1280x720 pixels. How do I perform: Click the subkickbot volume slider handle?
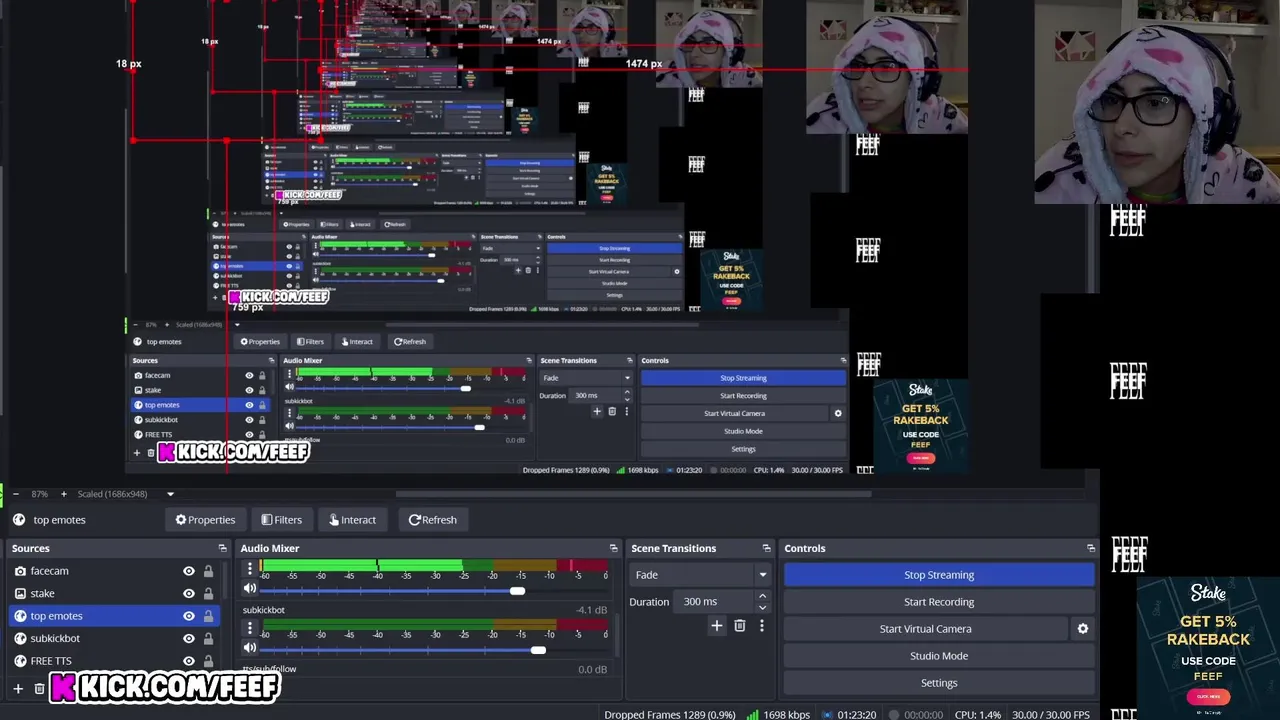pyautogui.click(x=538, y=651)
